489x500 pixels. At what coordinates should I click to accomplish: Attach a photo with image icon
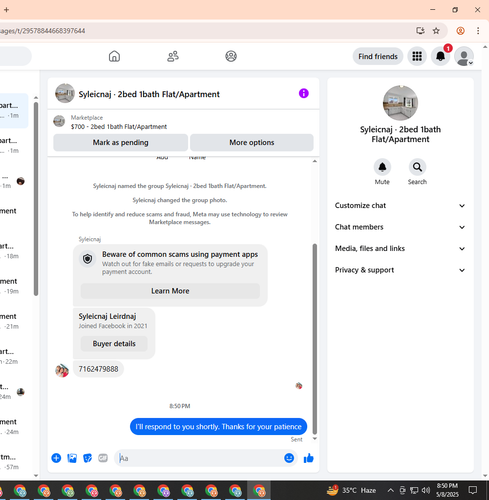click(x=72, y=458)
